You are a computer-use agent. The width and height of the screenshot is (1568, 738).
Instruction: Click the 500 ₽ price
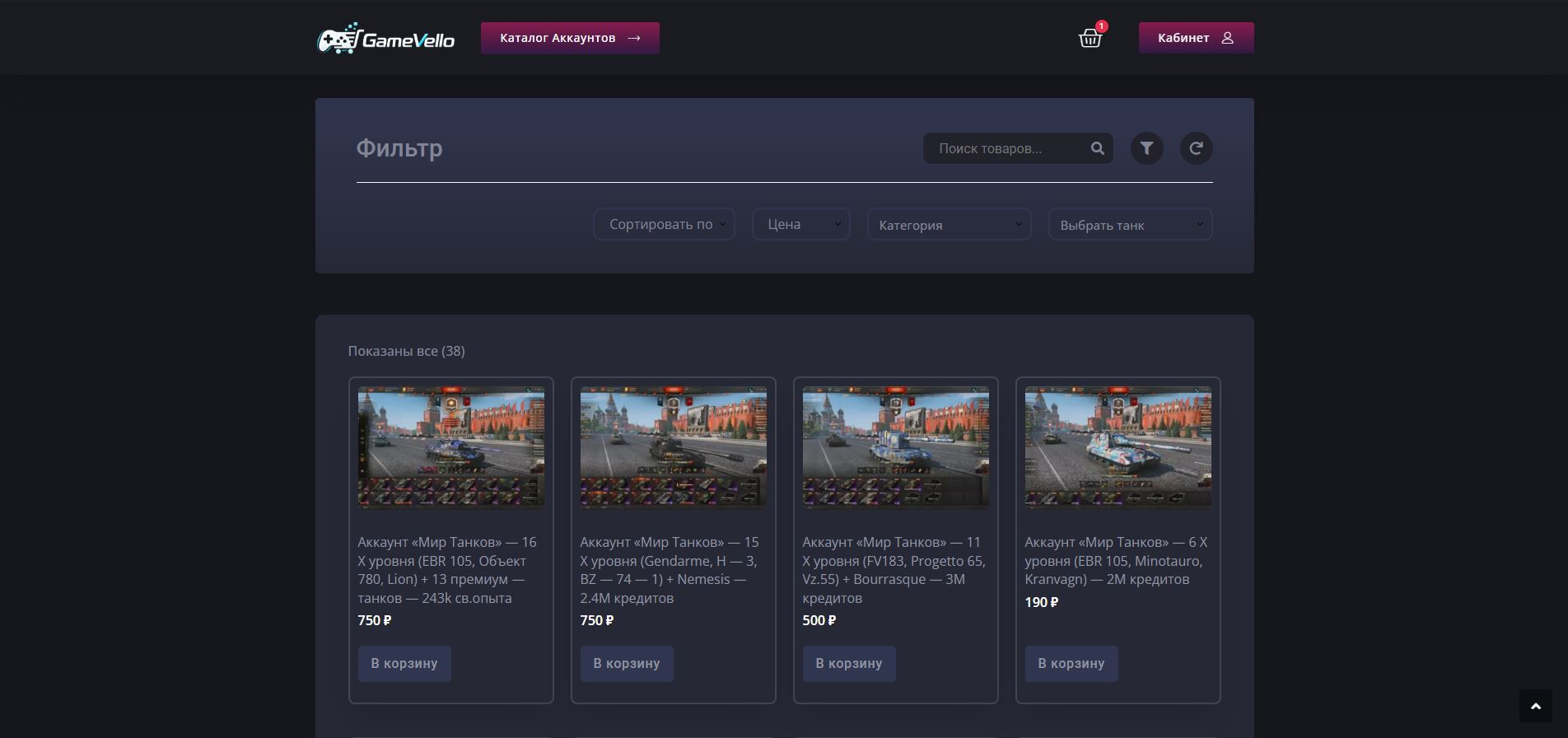click(819, 620)
